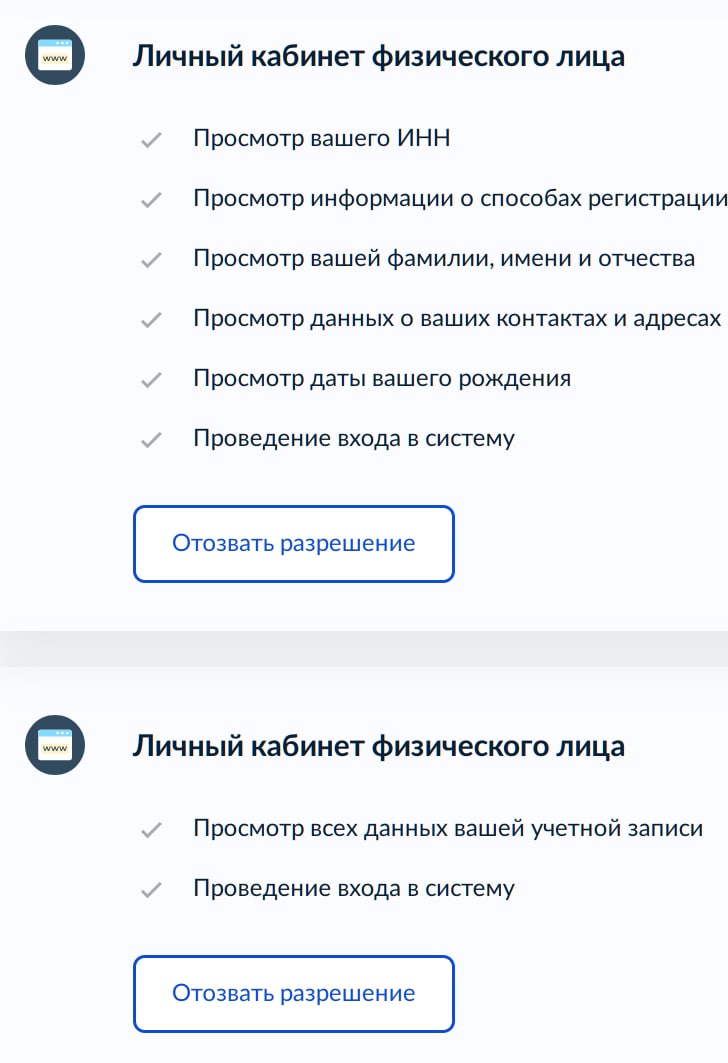Click the checkmark beside «Просмотр даты вашего рождения»
Image resolution: width=728 pixels, height=1063 pixels.
(x=151, y=380)
